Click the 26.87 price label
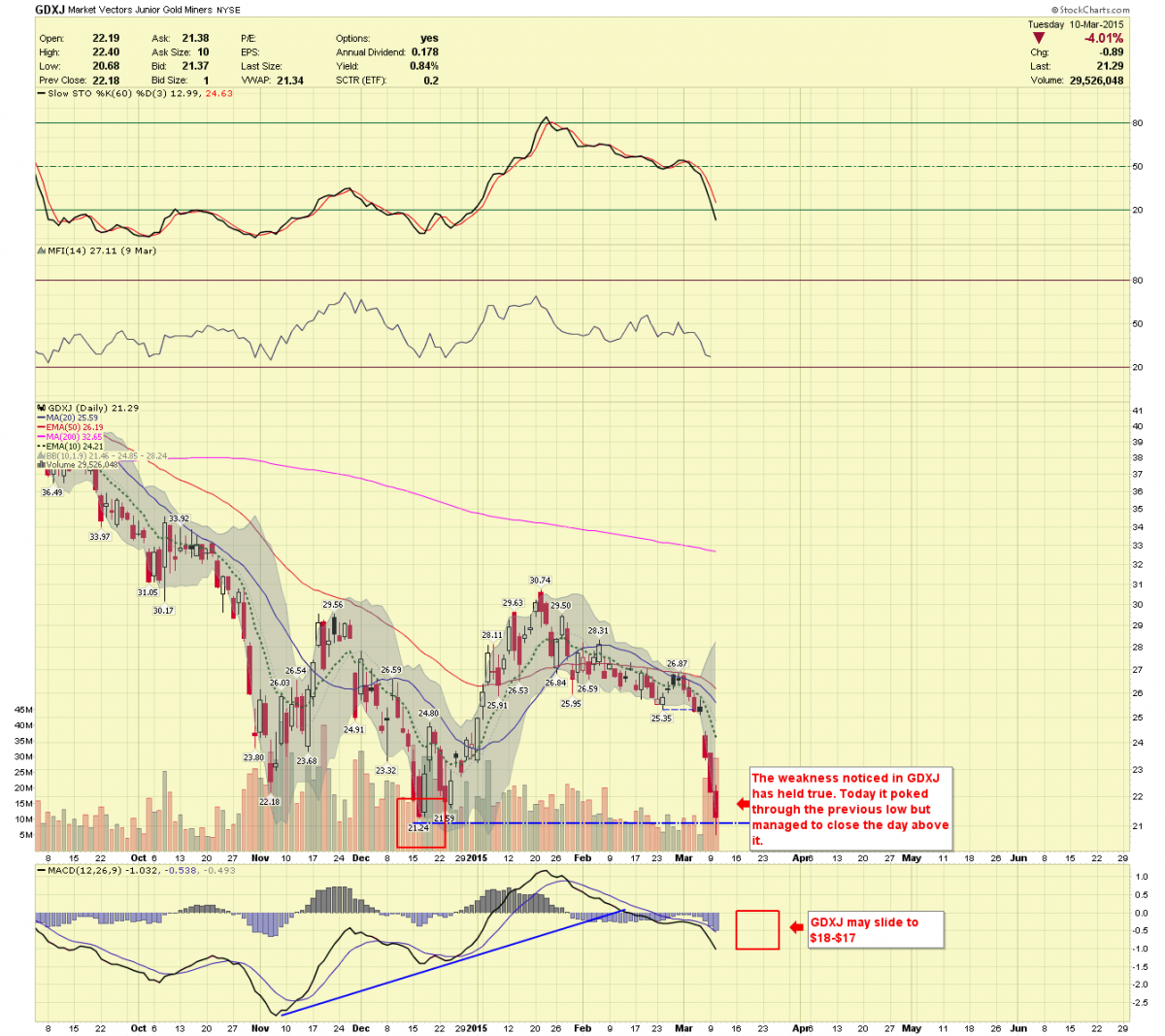The height and width of the screenshot is (1036, 1165). pyautogui.click(x=677, y=664)
